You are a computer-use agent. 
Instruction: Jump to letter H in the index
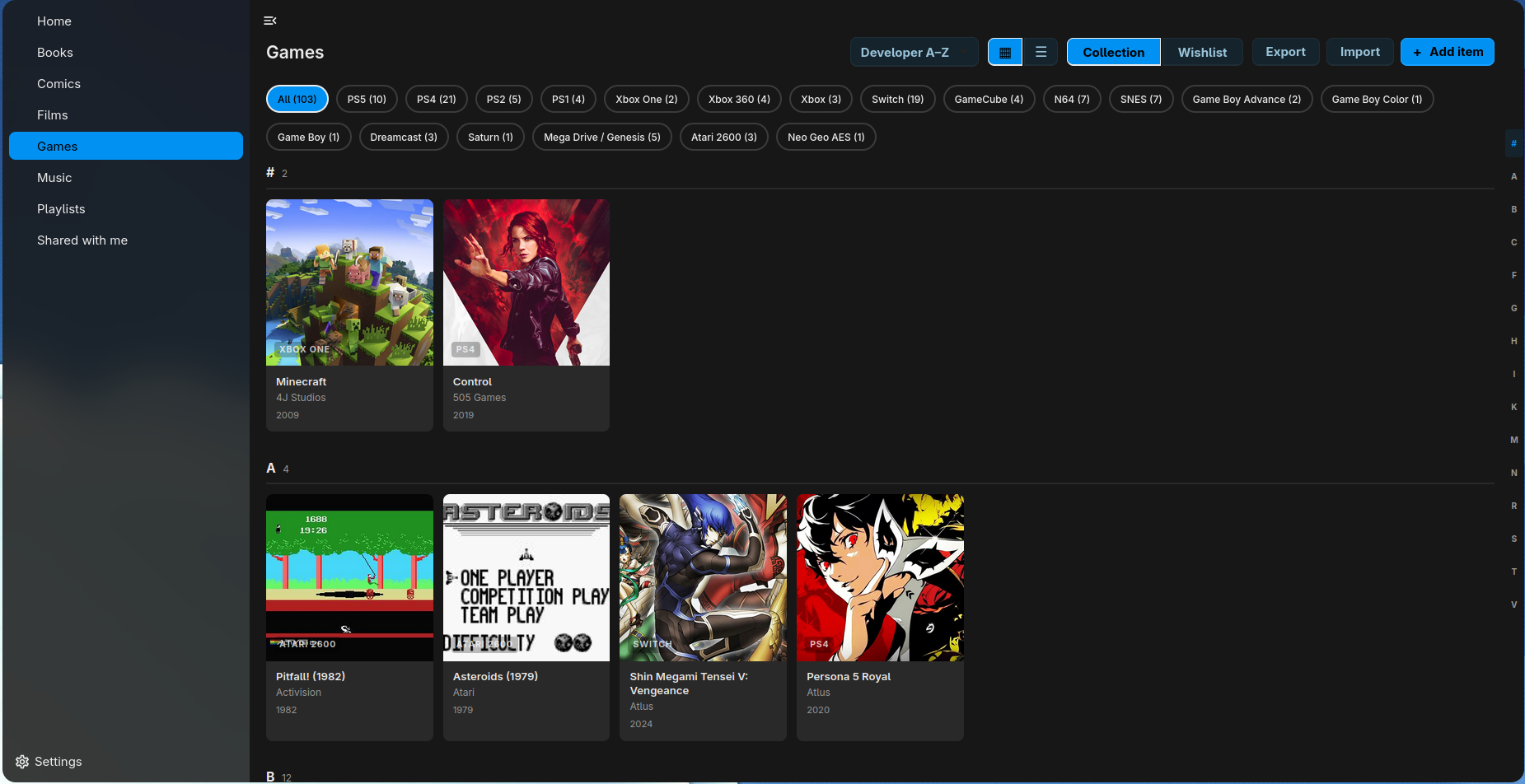coord(1513,341)
